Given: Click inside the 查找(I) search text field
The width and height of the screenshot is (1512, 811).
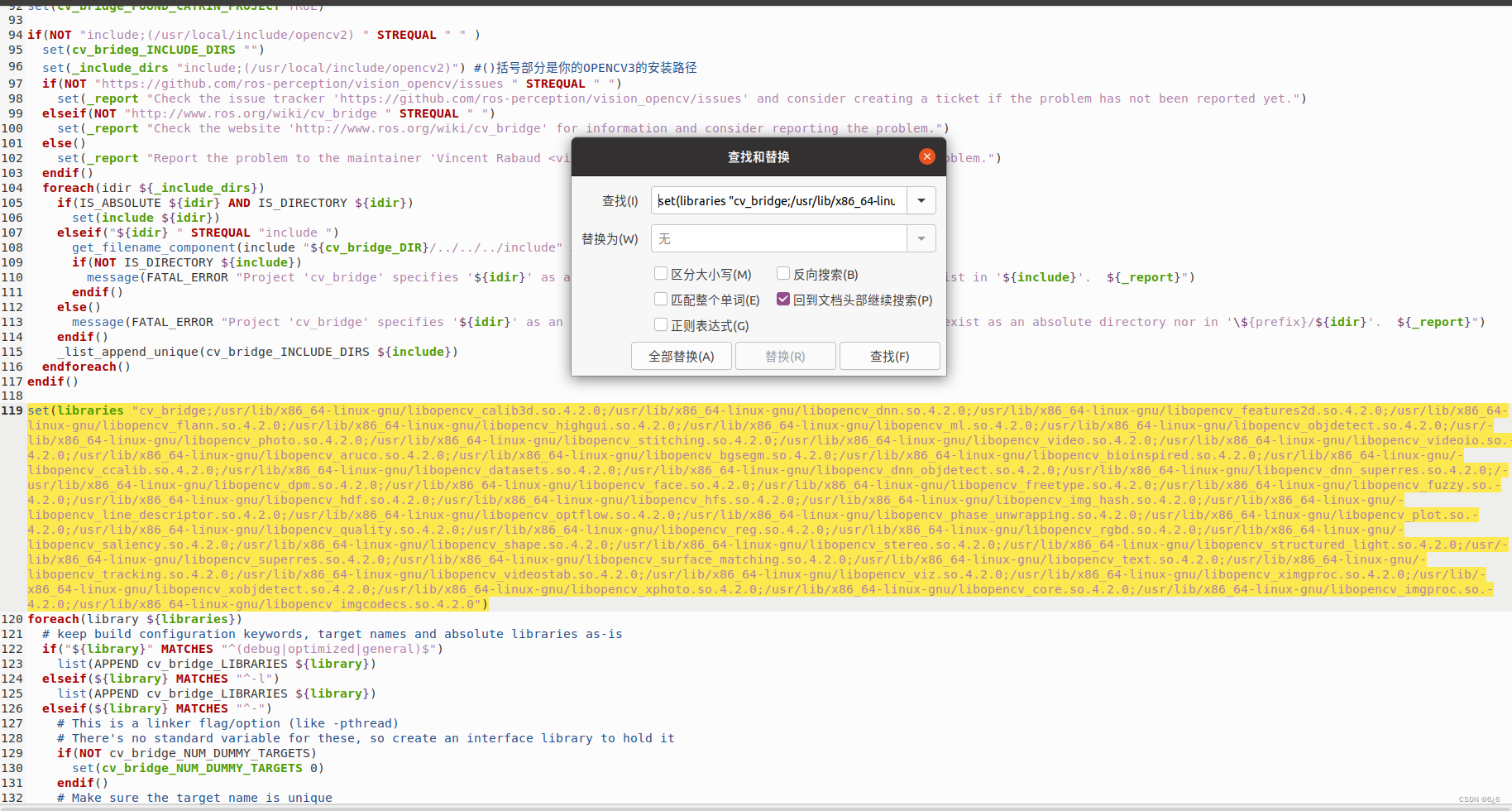Looking at the screenshot, I should coord(778,200).
